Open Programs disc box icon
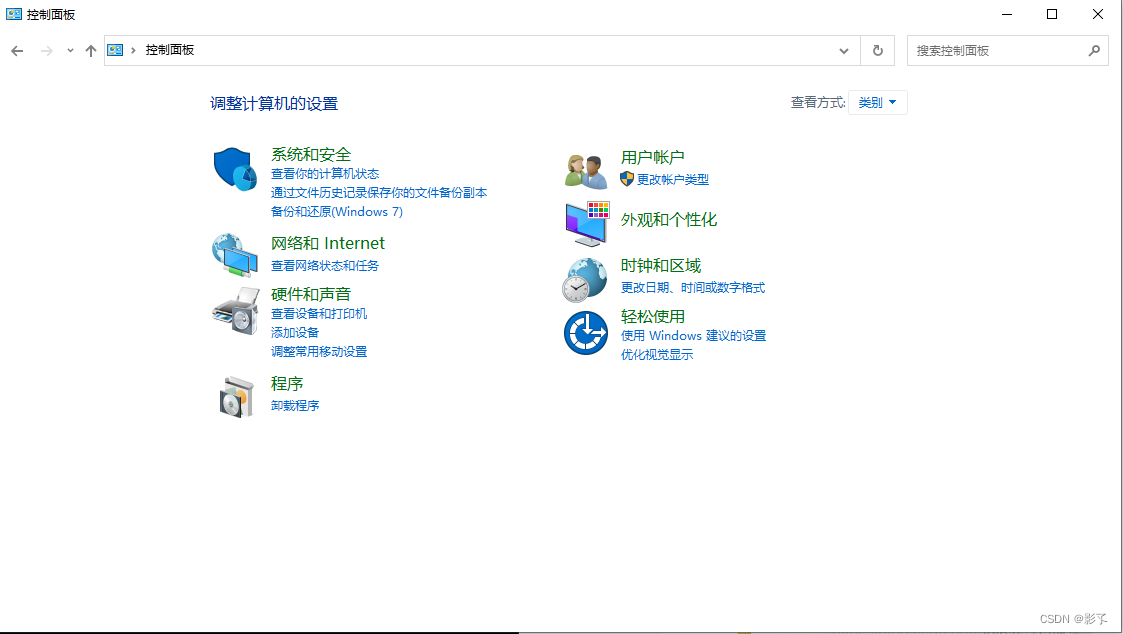The height and width of the screenshot is (634, 1123). pyautogui.click(x=237, y=396)
